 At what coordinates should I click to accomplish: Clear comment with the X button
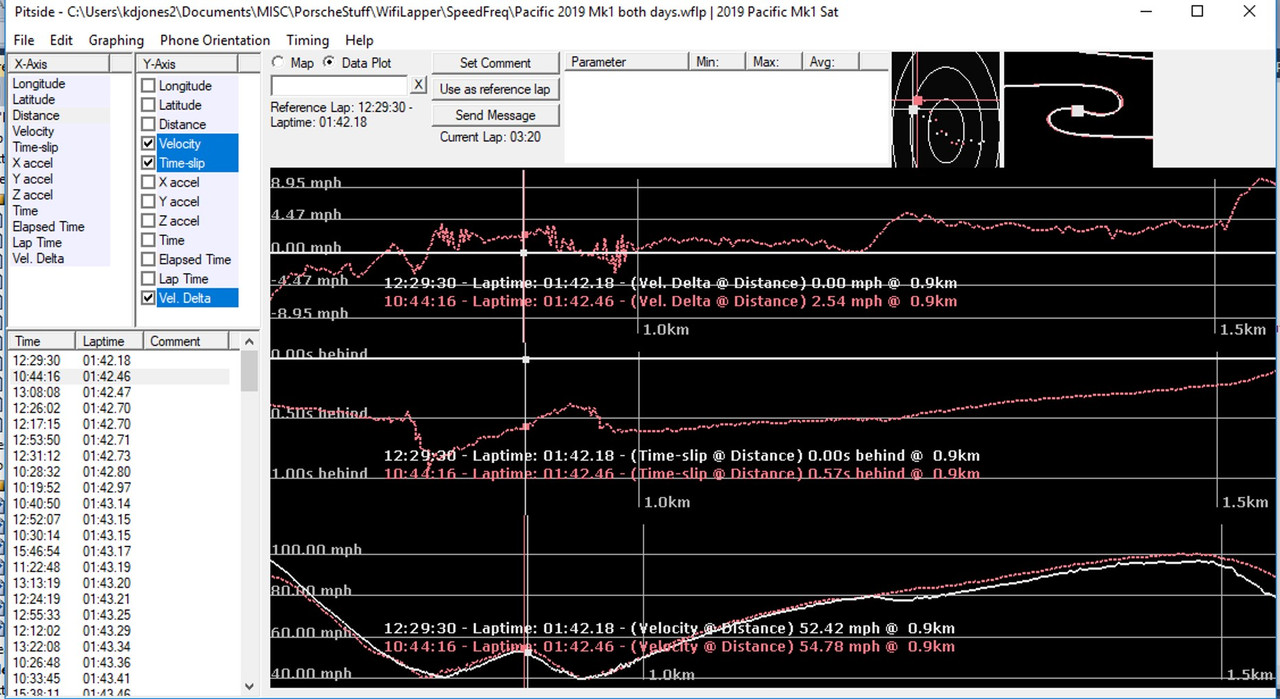click(x=419, y=86)
